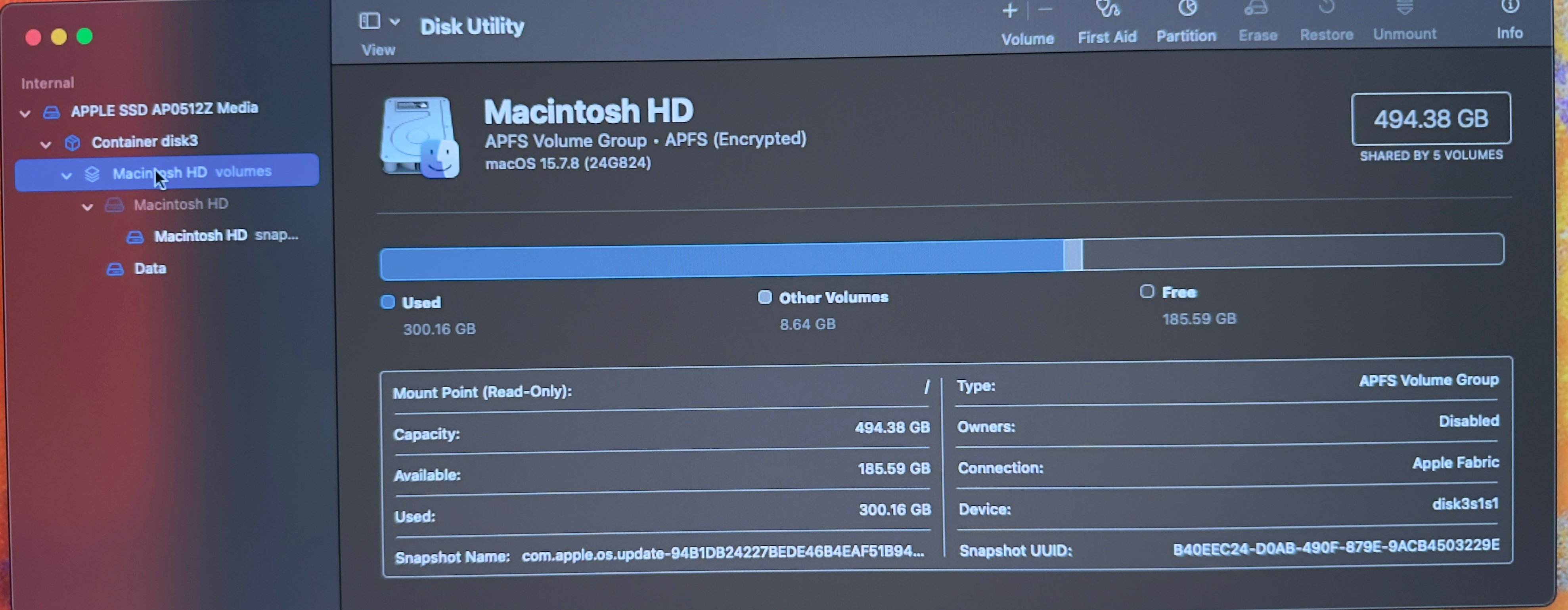Click the Macintosh HD title heading

pos(589,111)
